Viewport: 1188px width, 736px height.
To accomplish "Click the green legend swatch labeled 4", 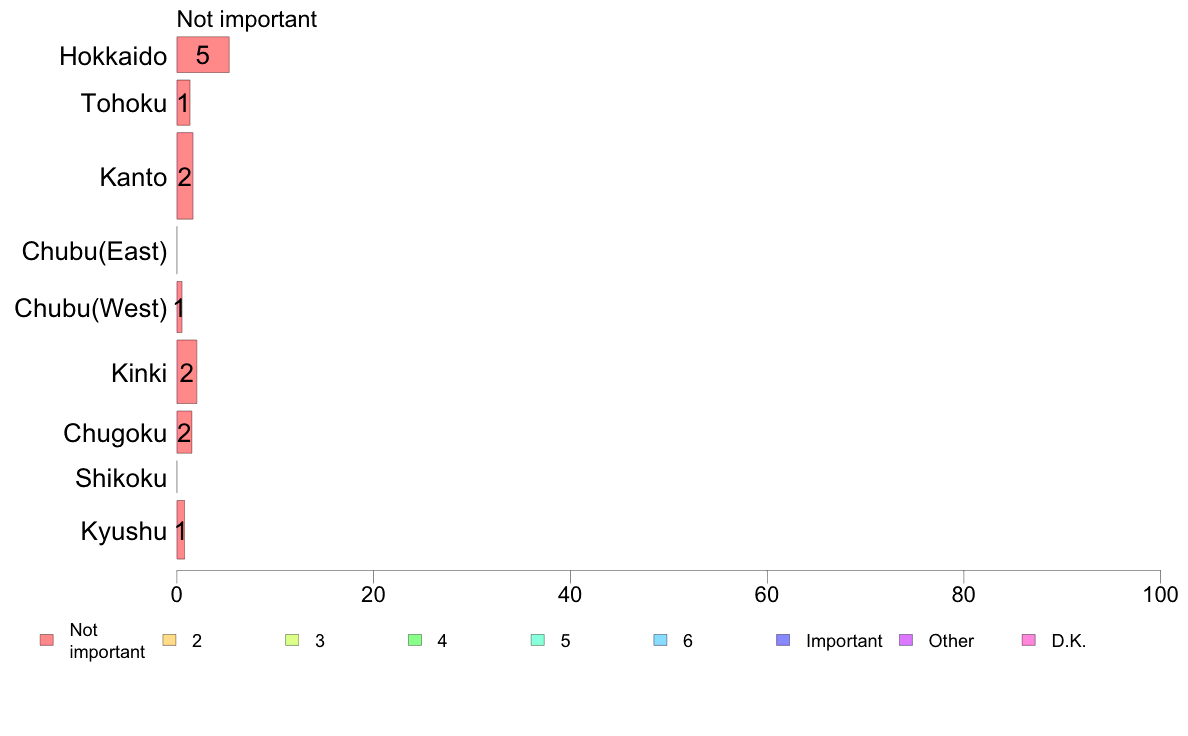I will click(x=415, y=641).
